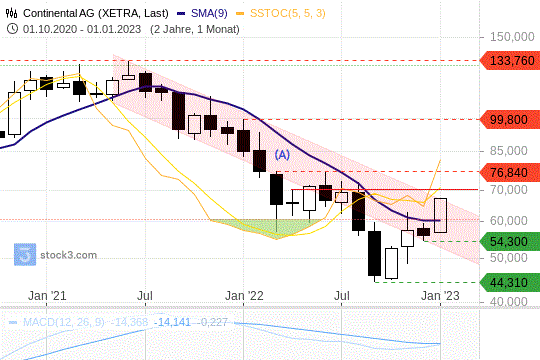Click the green shaded stochastic oversold area
This screenshot has height=360, width=540.
click(269, 227)
